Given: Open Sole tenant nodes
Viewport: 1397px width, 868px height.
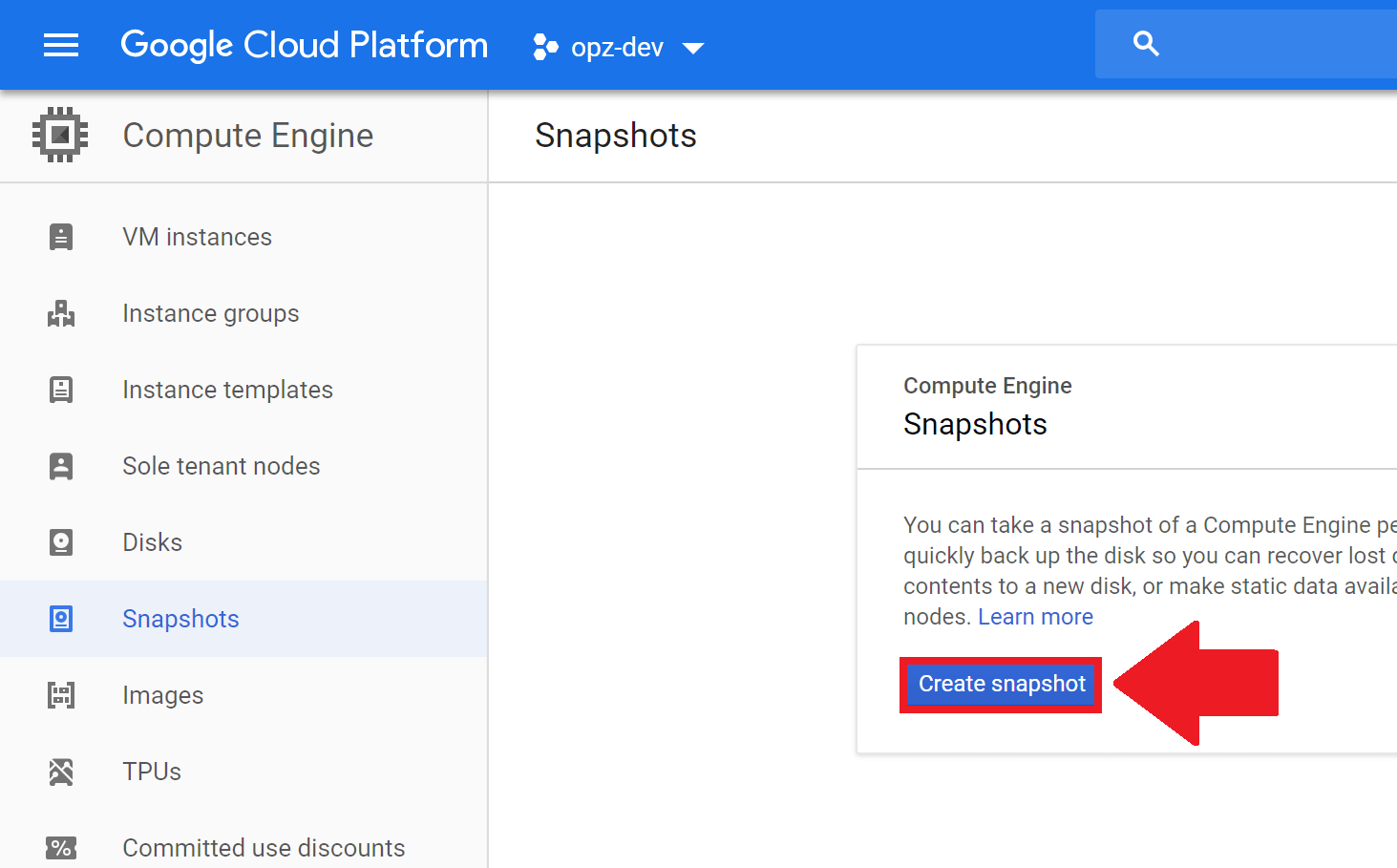Looking at the screenshot, I should pos(222,466).
